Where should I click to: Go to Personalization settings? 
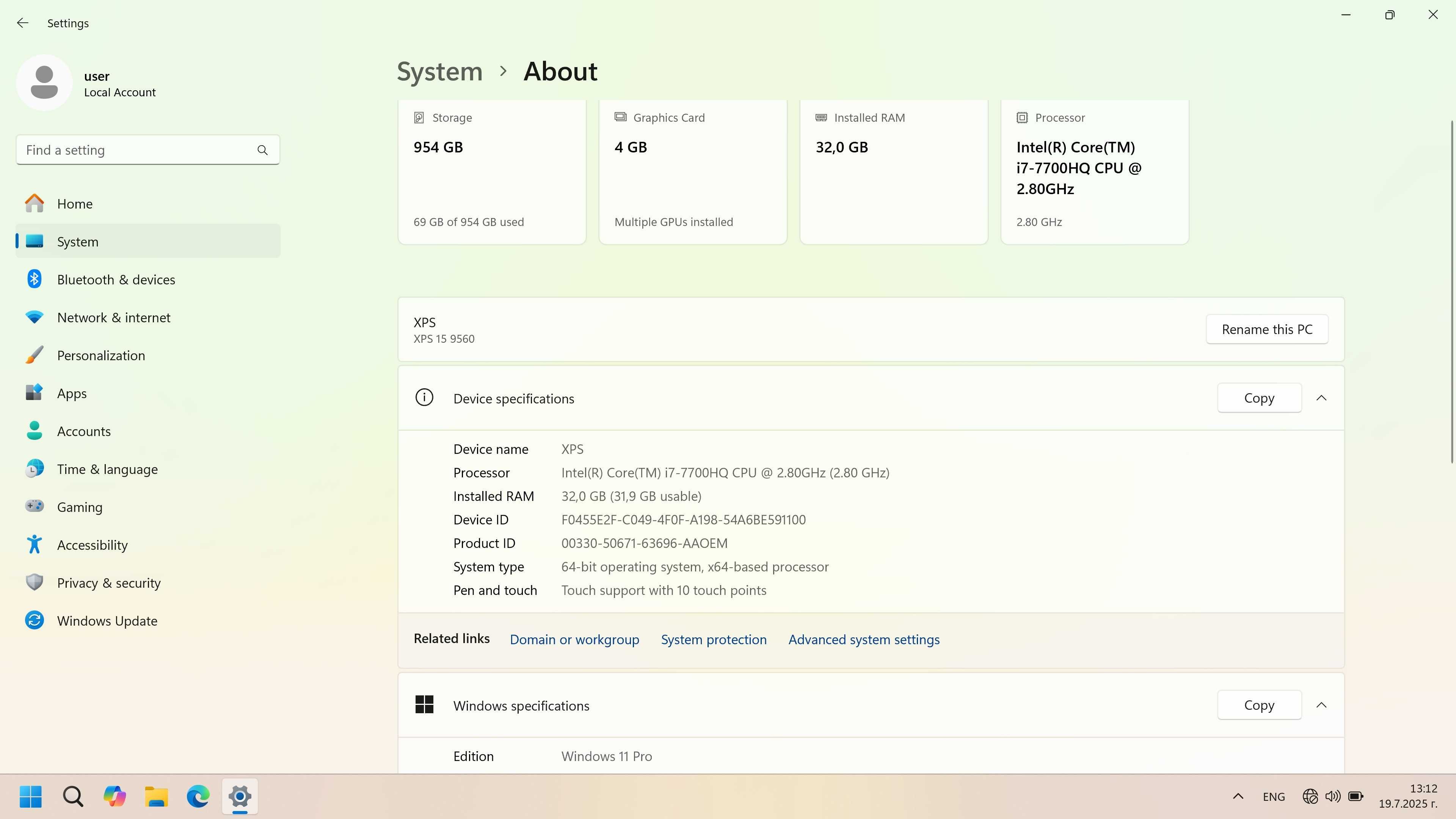coord(148,355)
